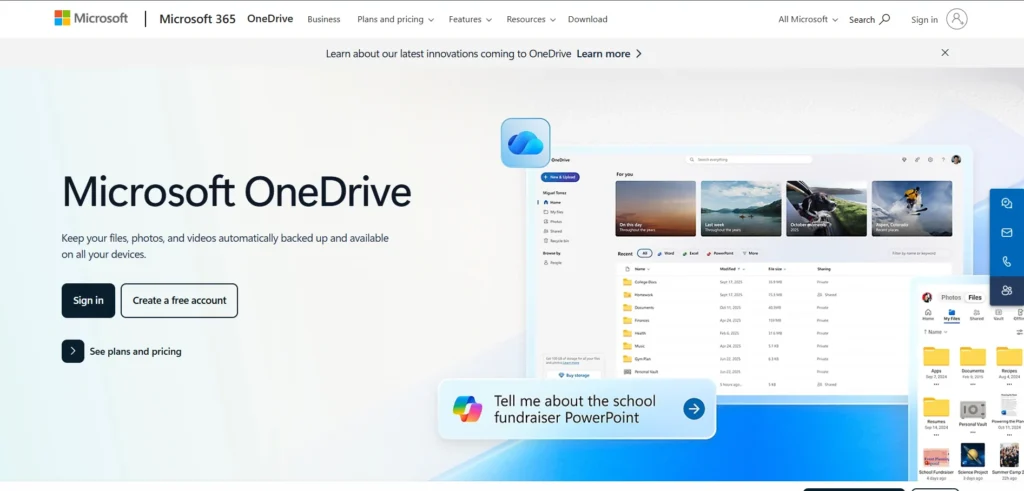
Task: Open the chat icon in the side contact panel
Action: 1006,203
